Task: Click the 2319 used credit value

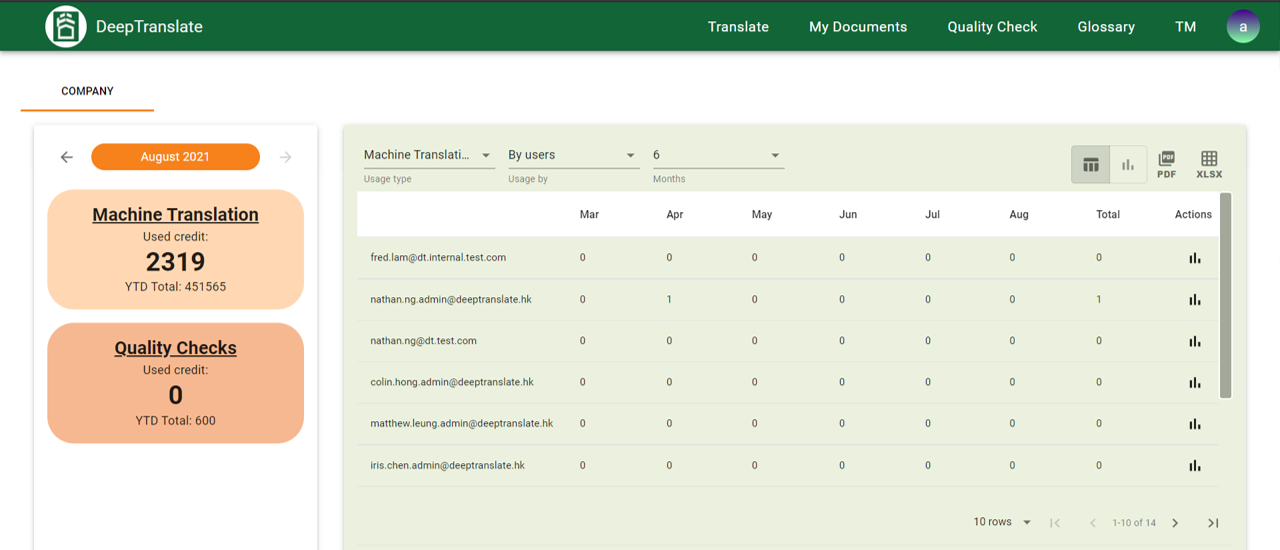Action: click(x=175, y=262)
